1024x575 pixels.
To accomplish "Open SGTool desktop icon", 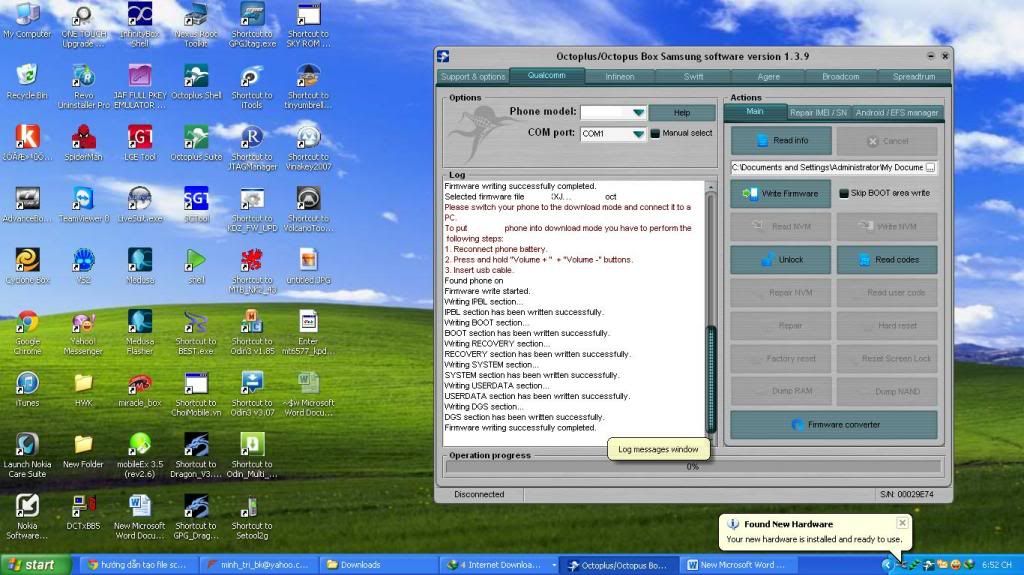I will click(x=196, y=205).
